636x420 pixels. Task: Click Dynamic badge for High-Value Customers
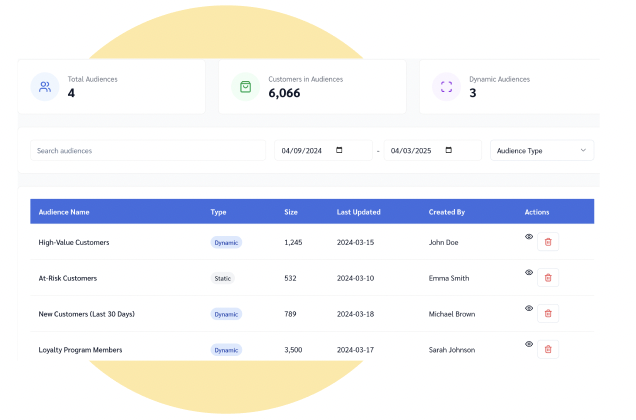pos(226,242)
